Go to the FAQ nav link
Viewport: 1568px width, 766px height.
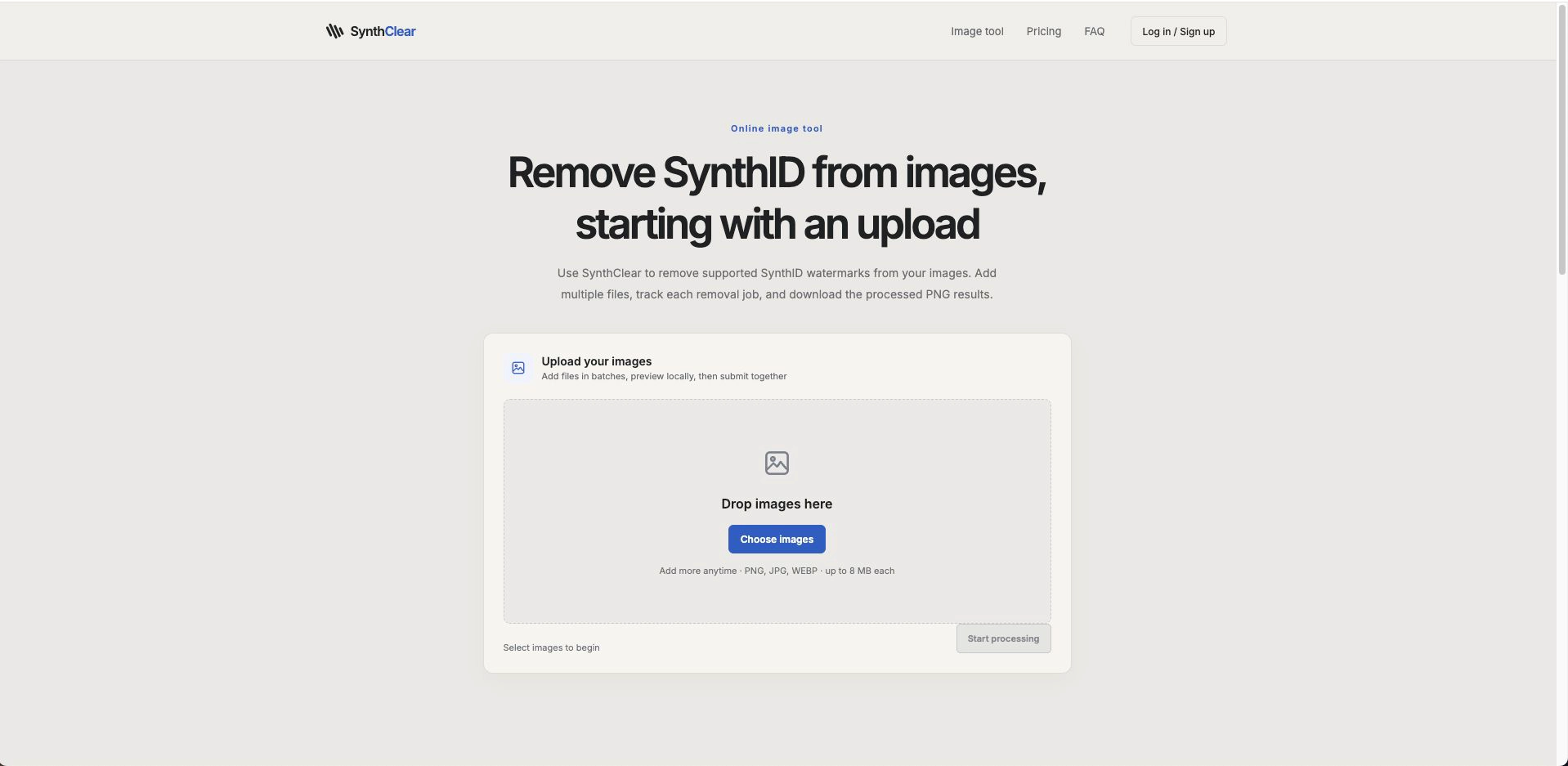(1094, 31)
